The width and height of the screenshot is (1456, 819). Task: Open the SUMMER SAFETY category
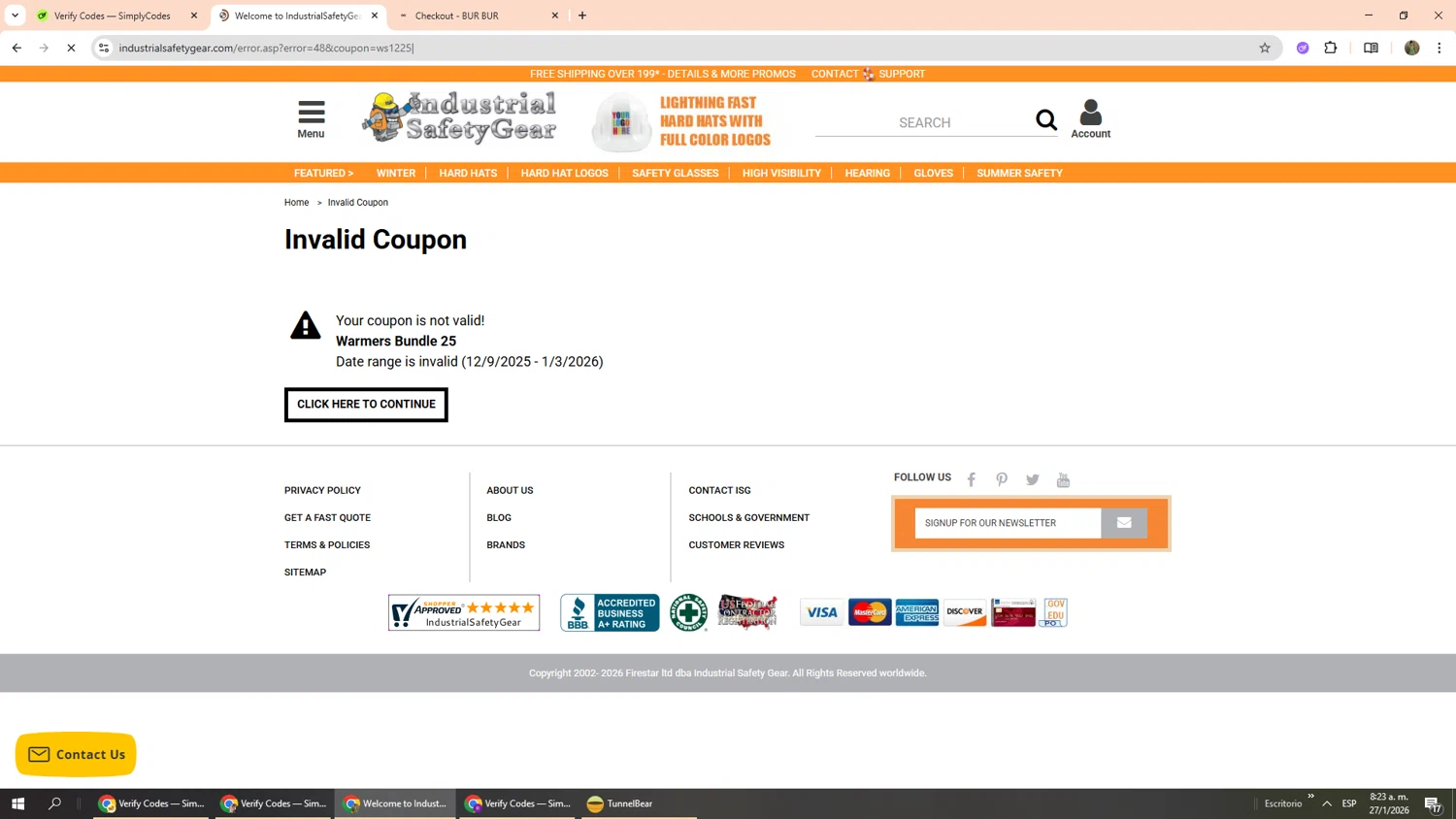click(1019, 173)
